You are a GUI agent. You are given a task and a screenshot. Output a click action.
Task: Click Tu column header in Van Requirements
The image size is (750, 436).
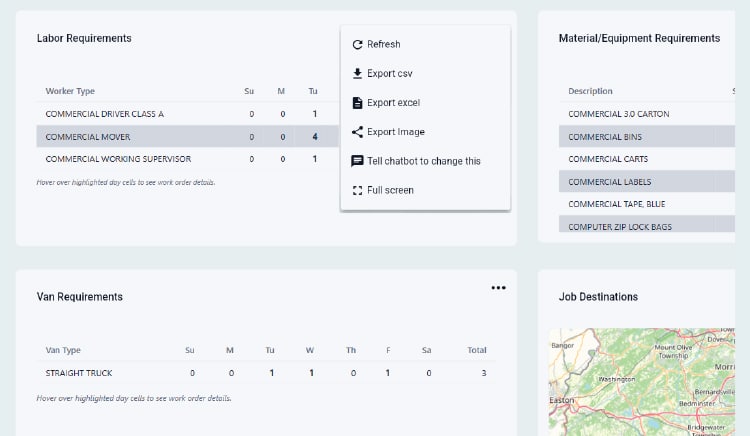[x=270, y=350]
